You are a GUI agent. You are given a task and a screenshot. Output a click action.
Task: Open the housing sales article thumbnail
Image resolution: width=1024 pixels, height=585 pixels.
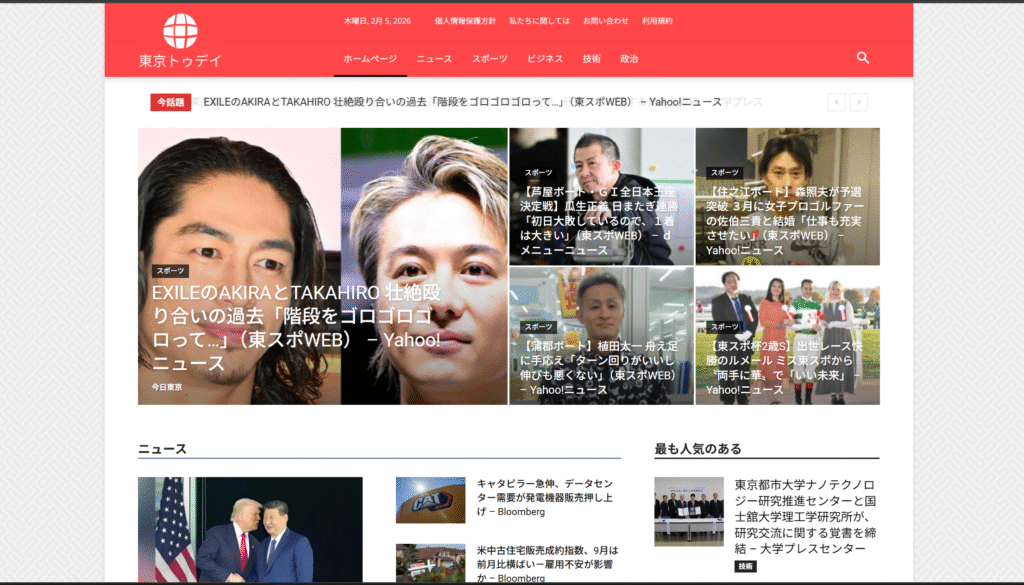click(430, 563)
